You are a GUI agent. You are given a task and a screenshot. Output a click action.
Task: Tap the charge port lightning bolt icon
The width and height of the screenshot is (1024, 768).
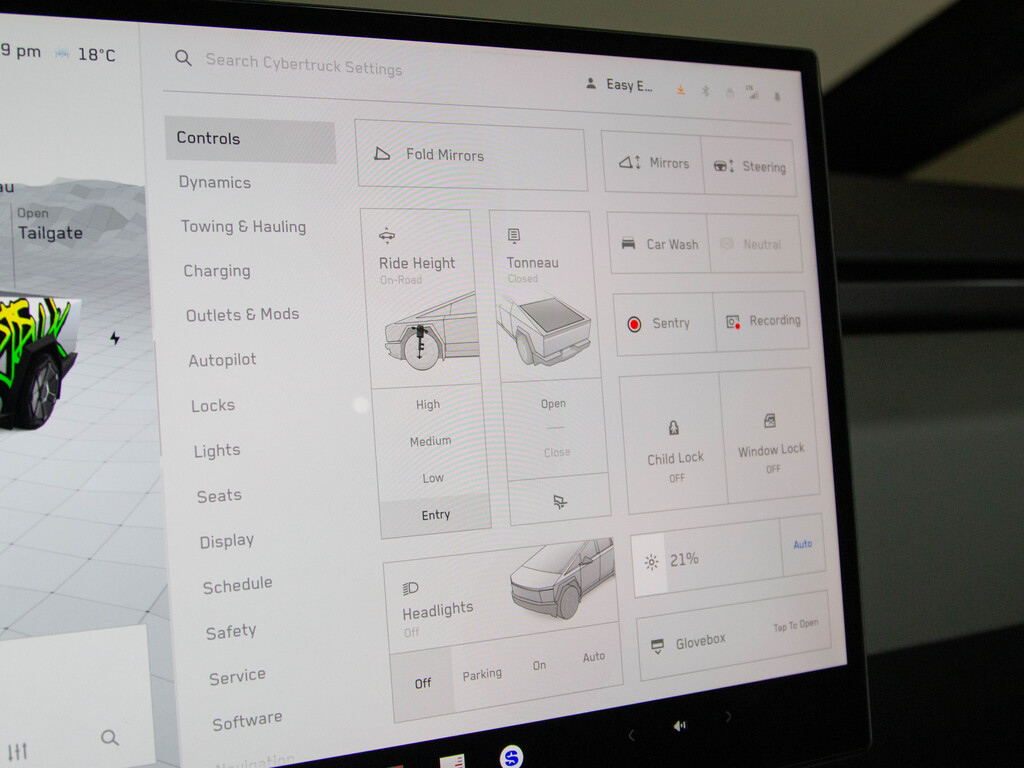coord(115,338)
